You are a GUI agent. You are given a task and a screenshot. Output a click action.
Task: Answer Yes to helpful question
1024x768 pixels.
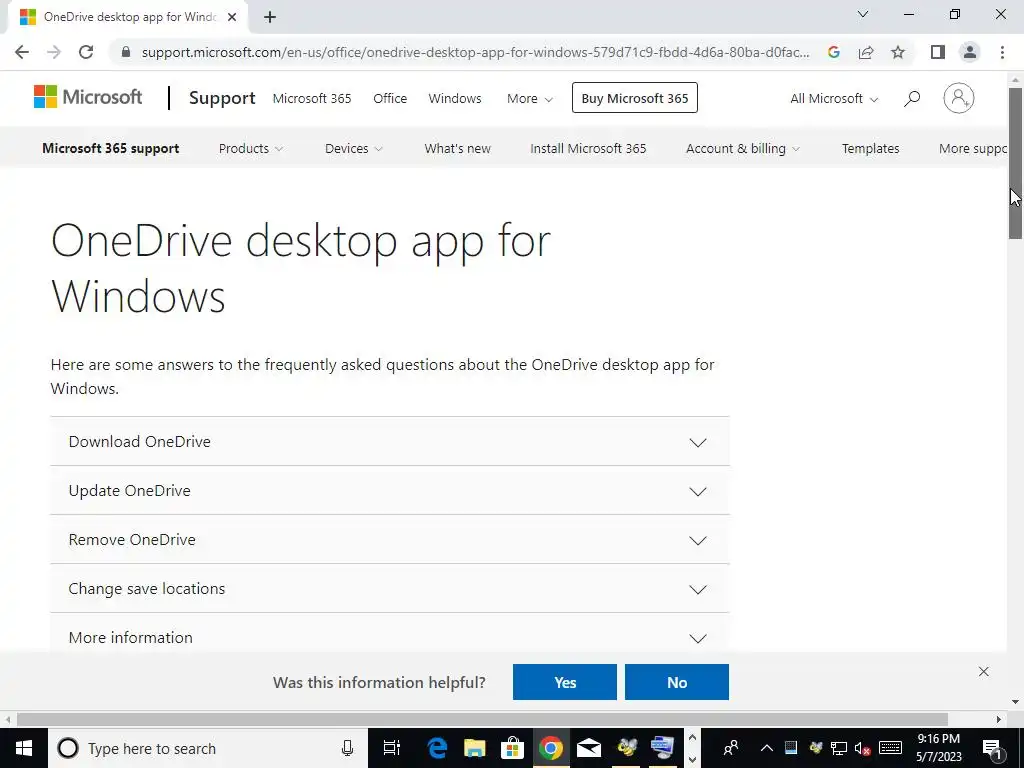565,682
